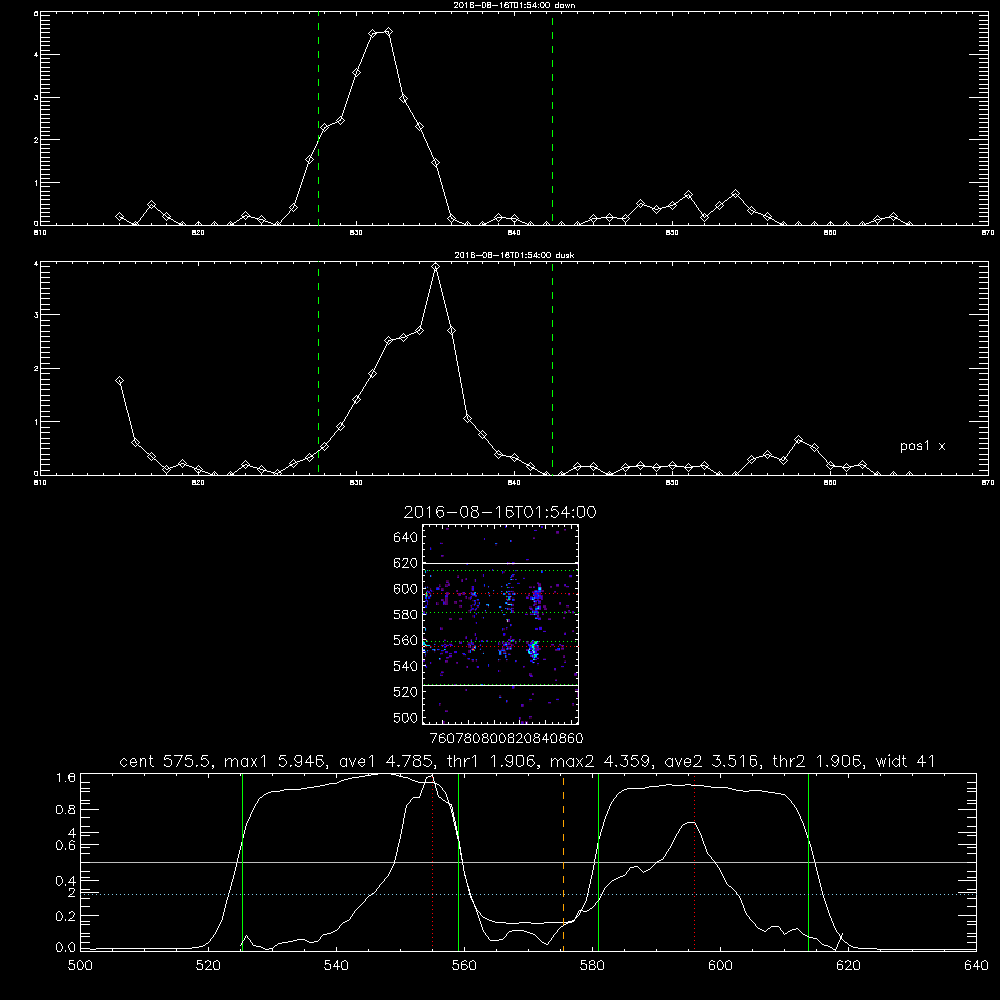Image resolution: width=1000 pixels, height=1000 pixels.
Task: Click the blue dotted horizontal threshold line
Action: (528, 895)
